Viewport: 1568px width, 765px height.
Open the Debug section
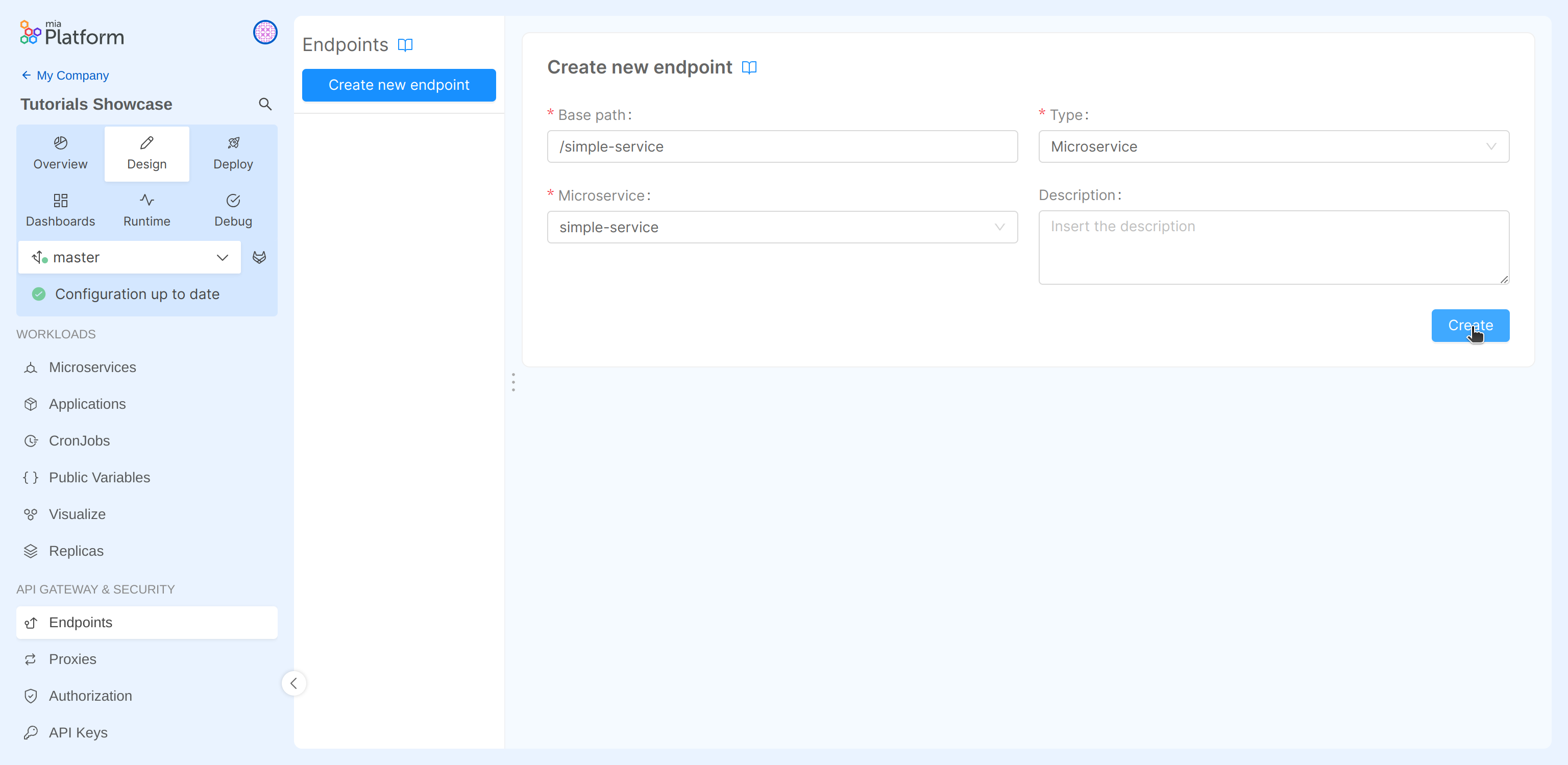pyautogui.click(x=233, y=210)
